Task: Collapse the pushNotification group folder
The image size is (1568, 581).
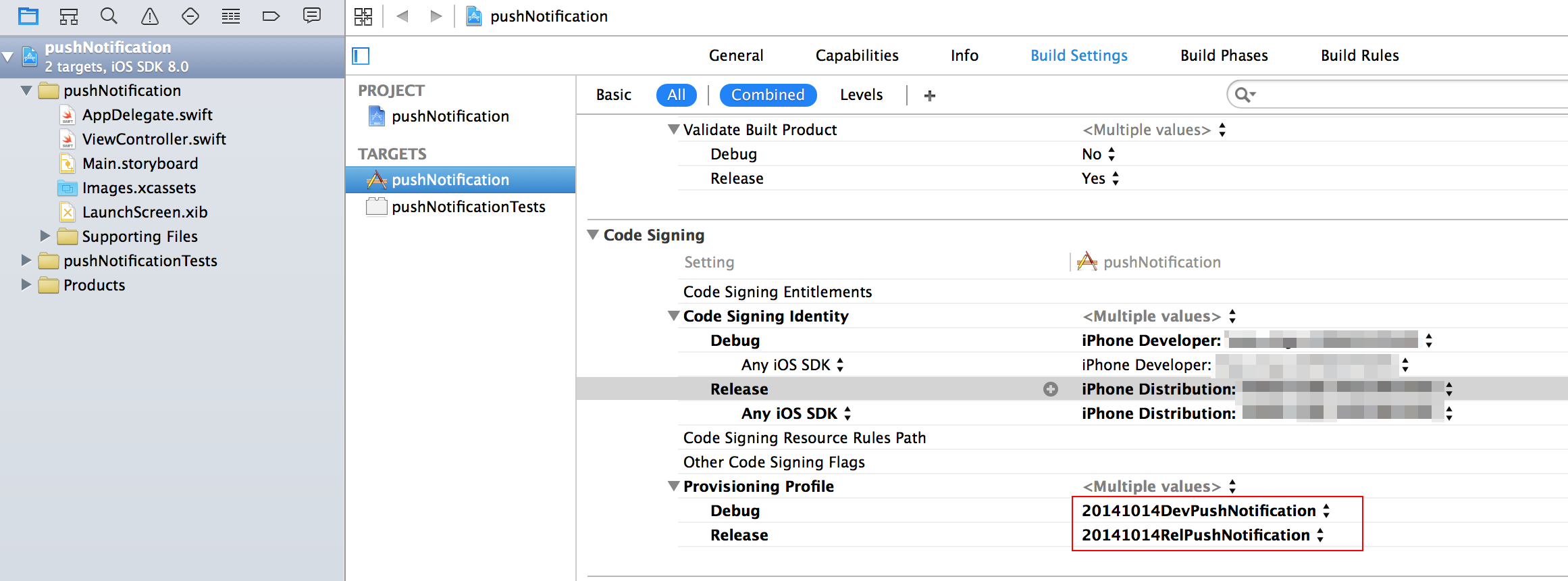Action: (26, 90)
